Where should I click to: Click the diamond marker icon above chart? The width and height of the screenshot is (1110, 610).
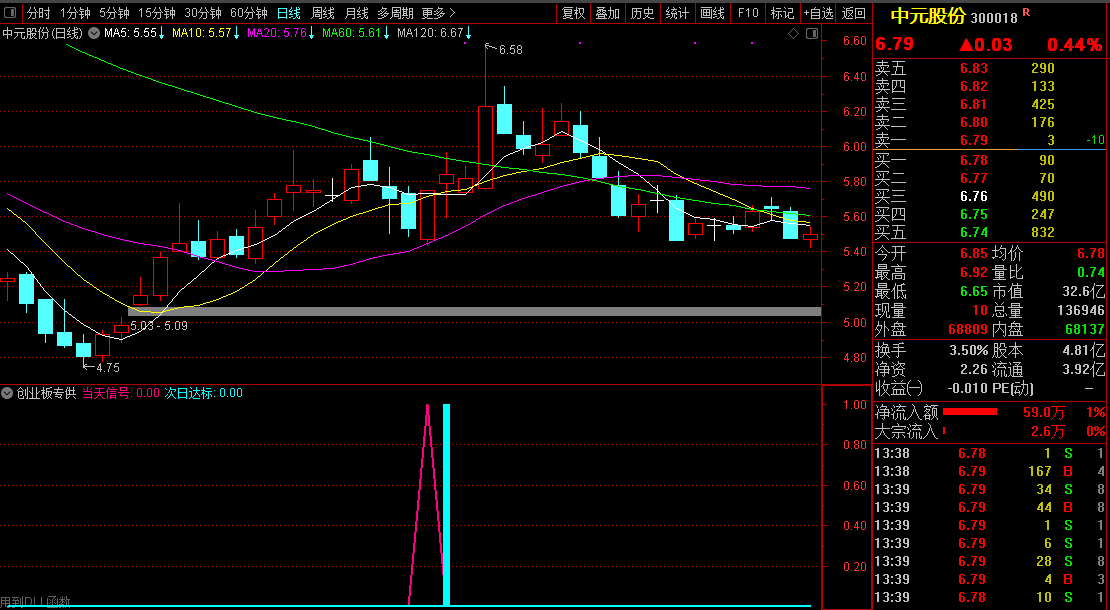click(793, 33)
